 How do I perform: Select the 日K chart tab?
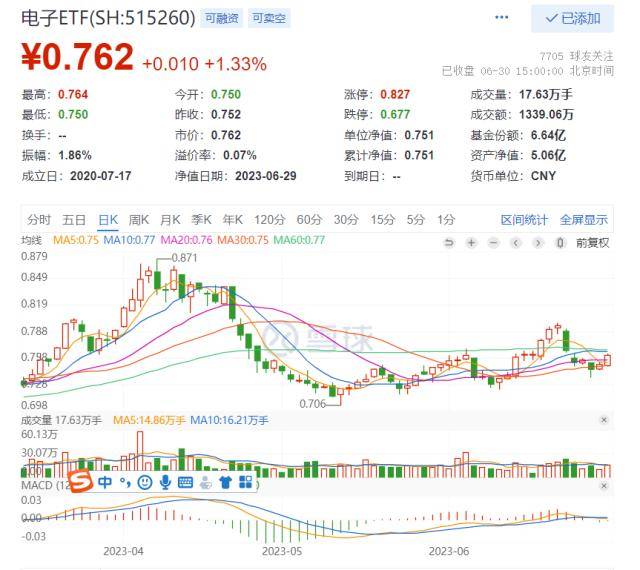click(x=108, y=220)
